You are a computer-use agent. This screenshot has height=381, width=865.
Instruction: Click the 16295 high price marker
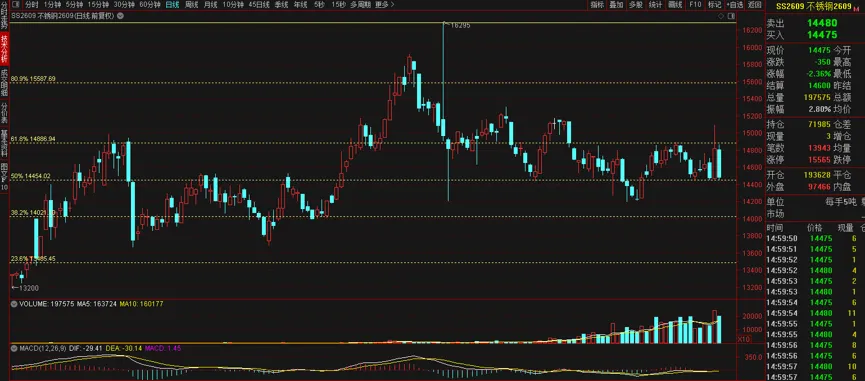point(461,25)
